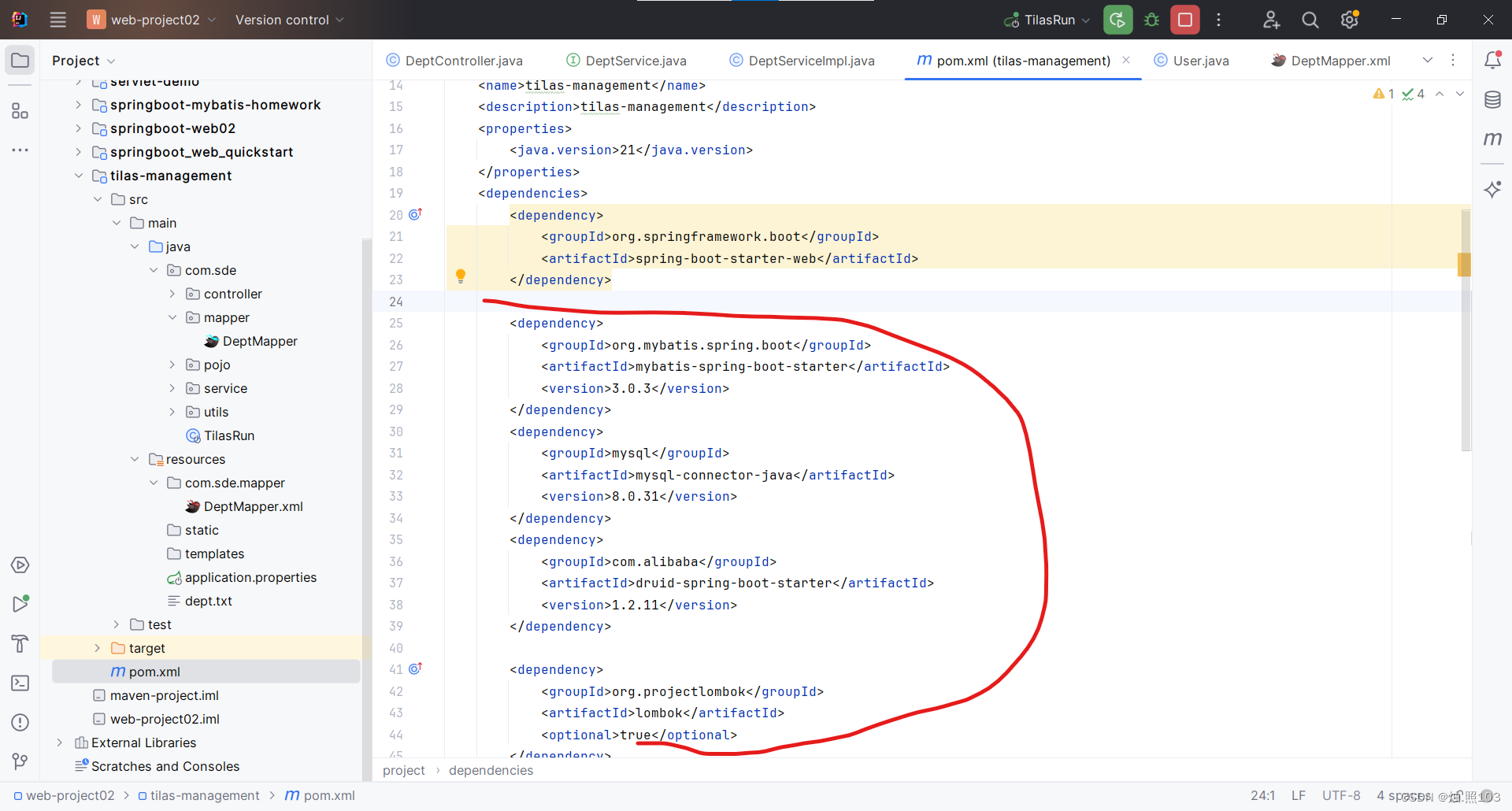Click the 24:1 cursor position widget
The width and height of the screenshot is (1512, 811).
[x=1262, y=795]
